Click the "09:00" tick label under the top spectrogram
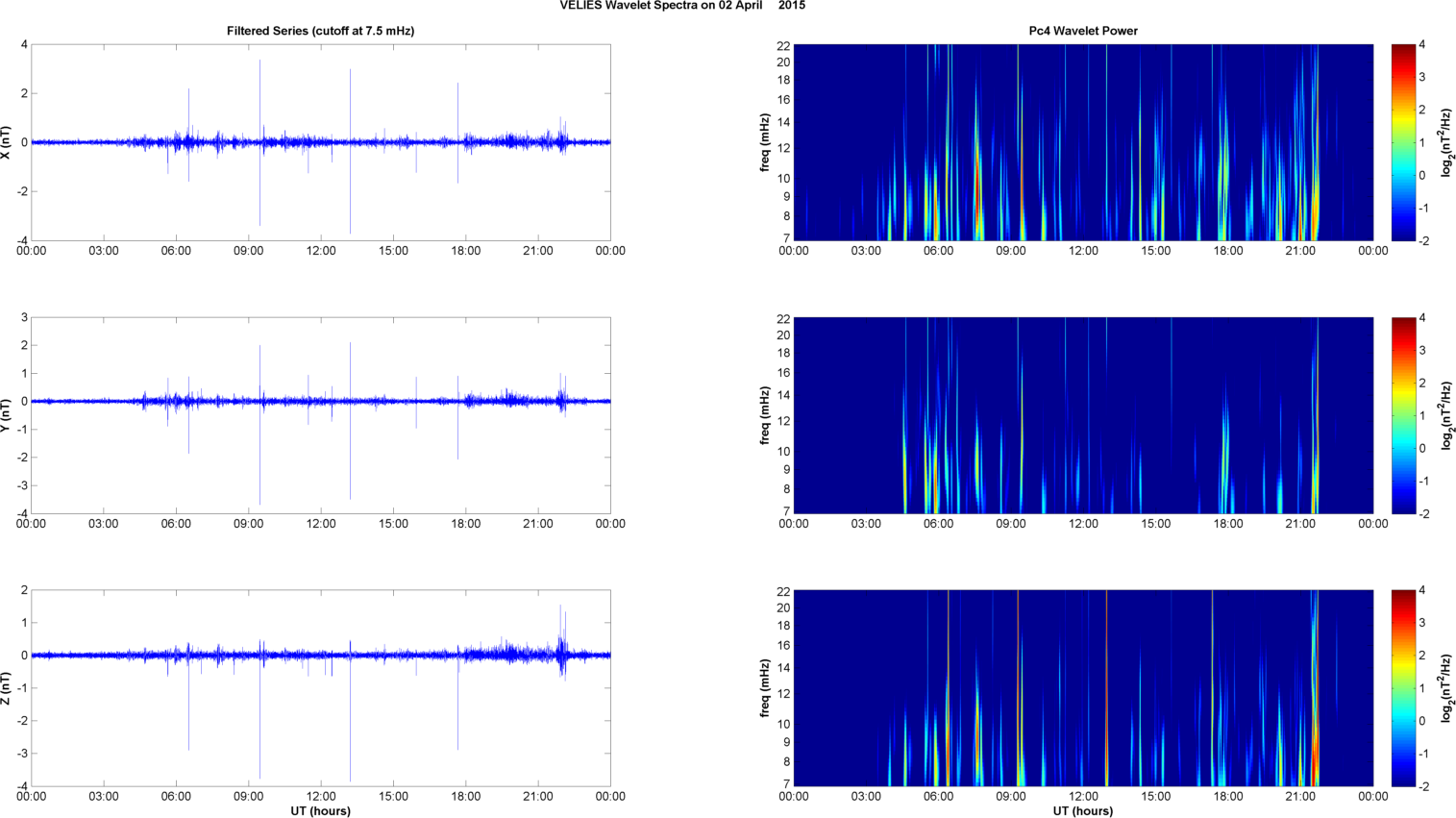 (x=1011, y=251)
